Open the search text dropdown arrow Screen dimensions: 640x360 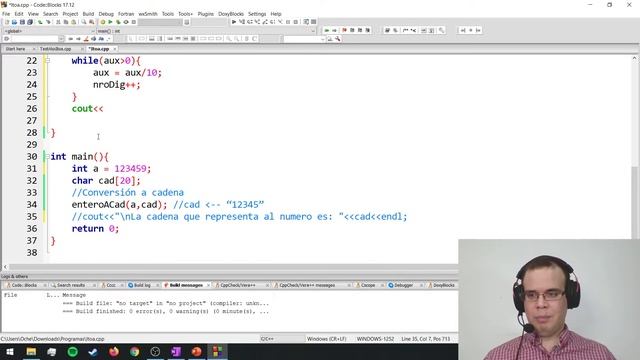[62, 39]
